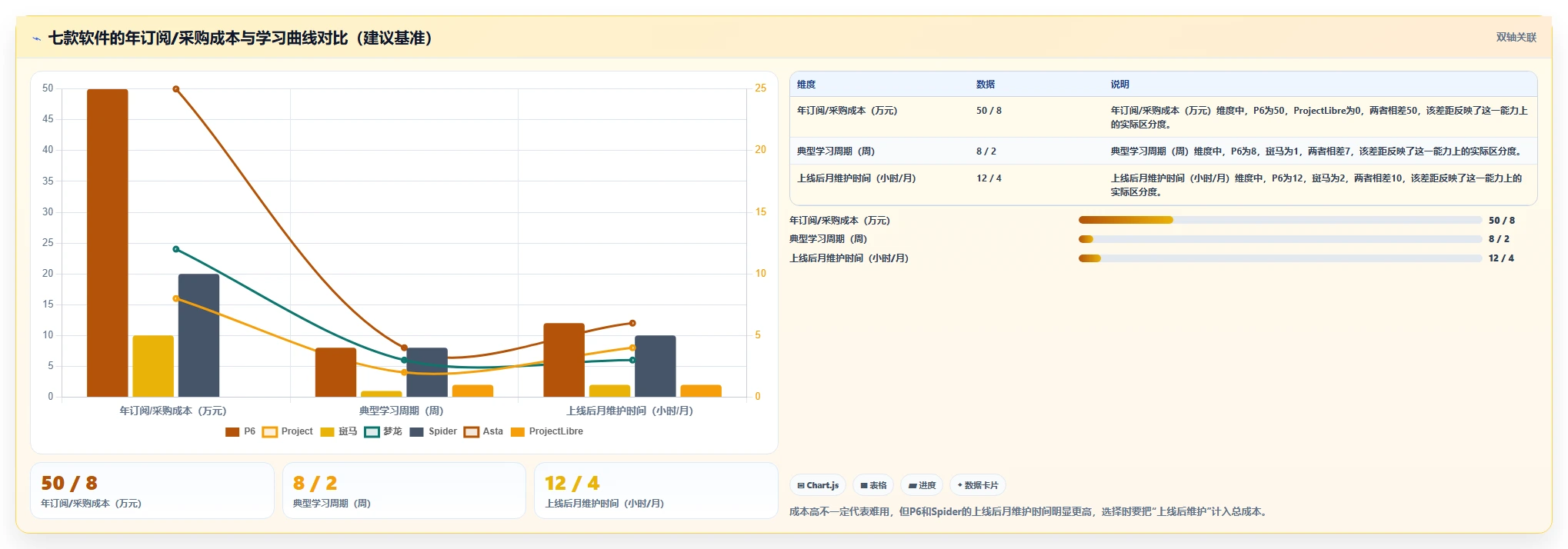The height and width of the screenshot is (549, 1568).
Task: Click the Spider bar in 典型学习周期 group
Action: tap(427, 372)
